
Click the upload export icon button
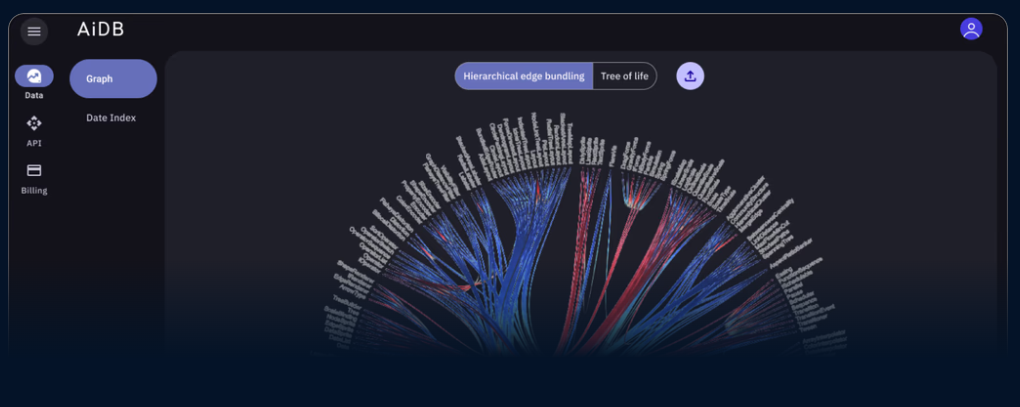[690, 76]
